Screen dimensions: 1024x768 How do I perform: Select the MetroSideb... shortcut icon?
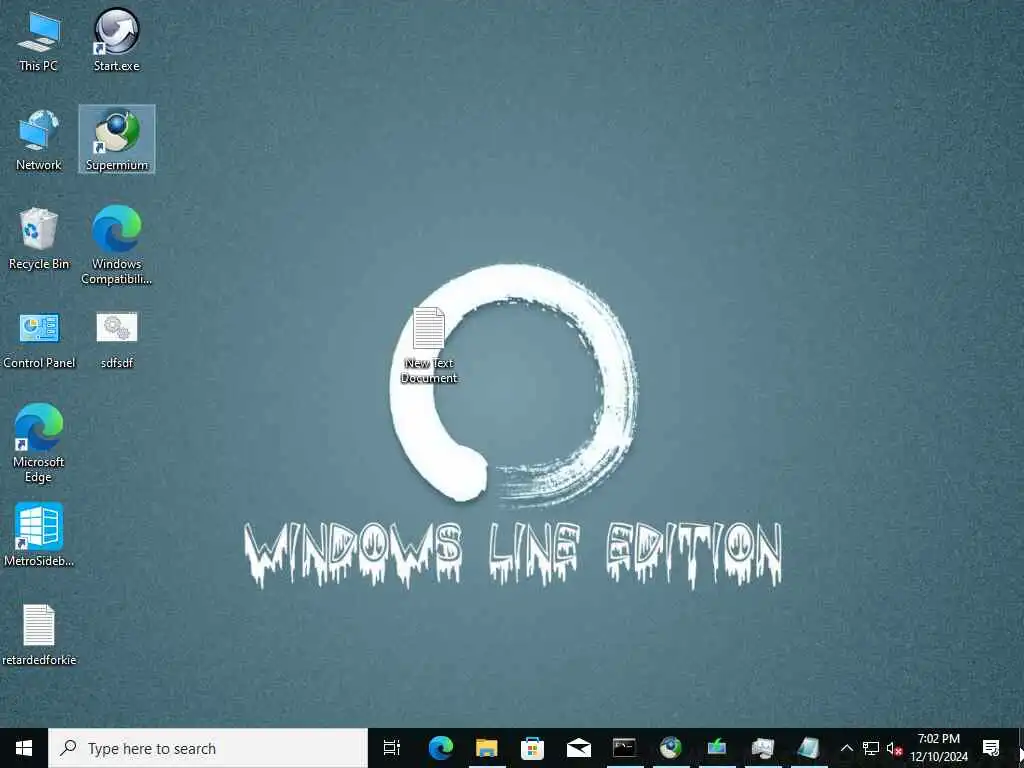(39, 534)
